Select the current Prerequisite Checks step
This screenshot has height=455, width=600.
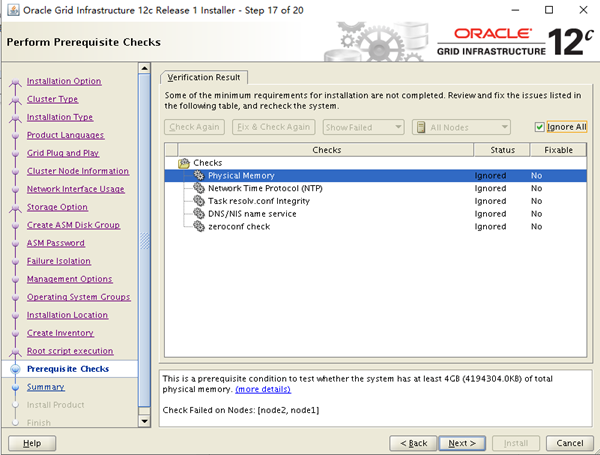pos(68,369)
